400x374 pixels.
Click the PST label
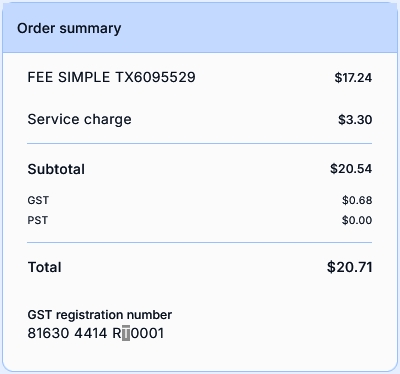38,220
